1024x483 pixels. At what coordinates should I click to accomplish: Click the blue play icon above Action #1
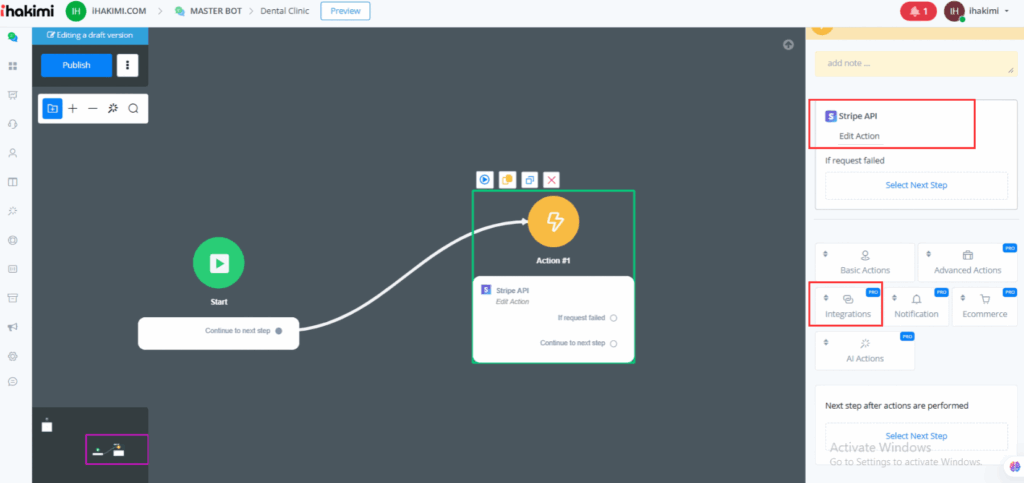click(x=484, y=180)
